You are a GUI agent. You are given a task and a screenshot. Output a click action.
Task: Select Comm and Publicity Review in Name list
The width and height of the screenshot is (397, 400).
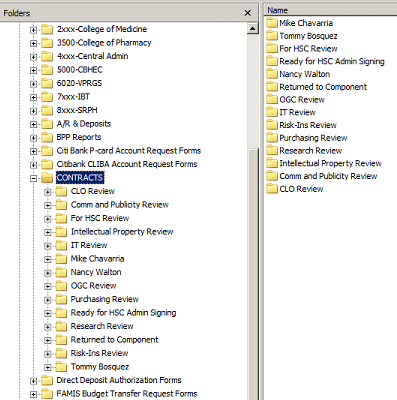click(328, 176)
